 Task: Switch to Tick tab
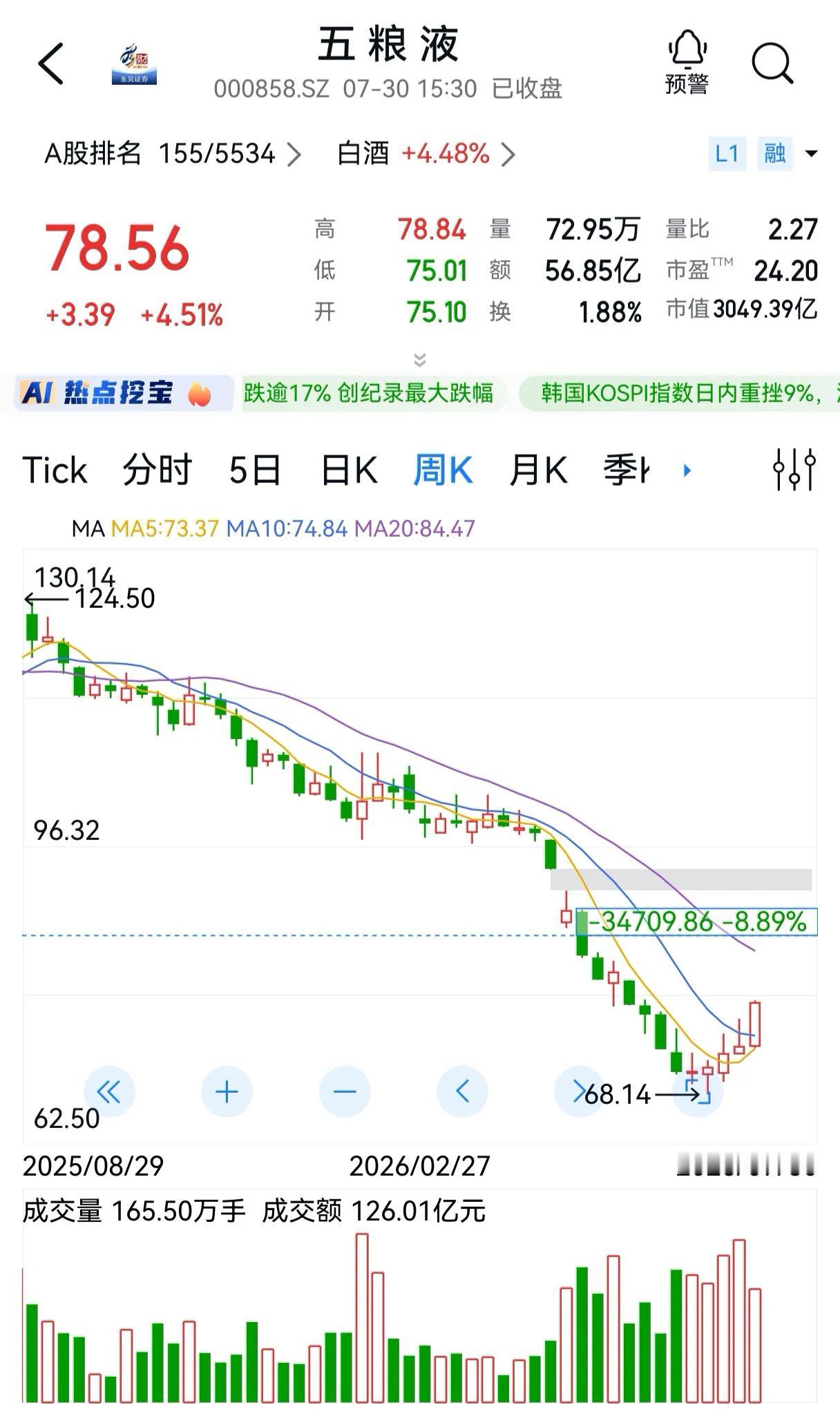[55, 470]
